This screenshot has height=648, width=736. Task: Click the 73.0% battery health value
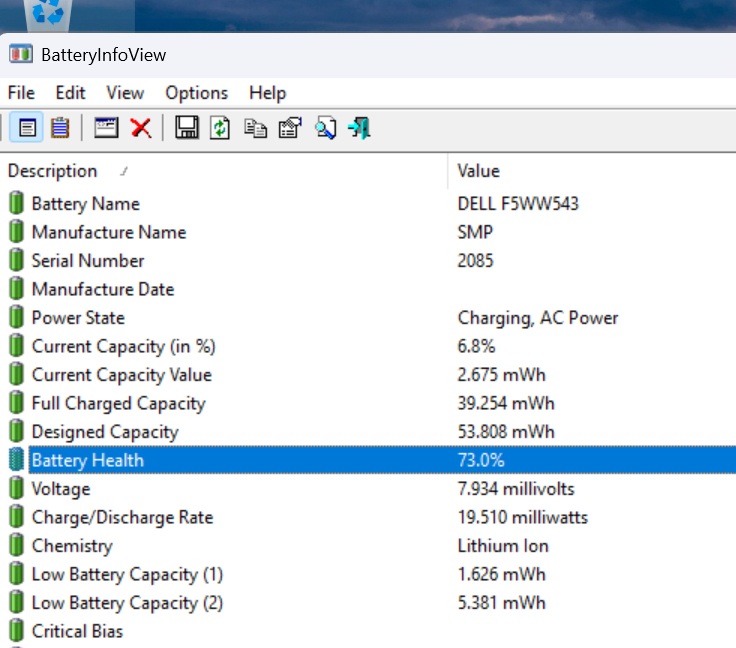coord(481,460)
